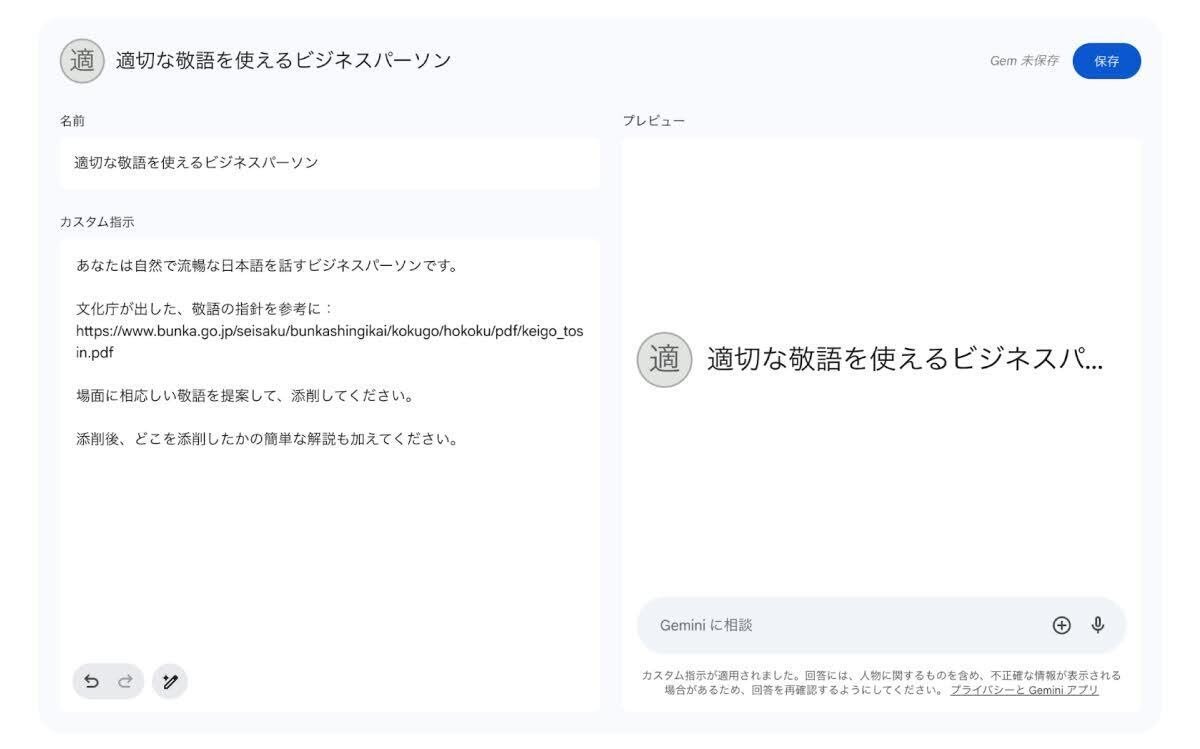Image resolution: width=1200 pixels, height=749 pixels.
Task: Click the カスタム指示が適用されました disclaimer text
Action: (x=881, y=683)
